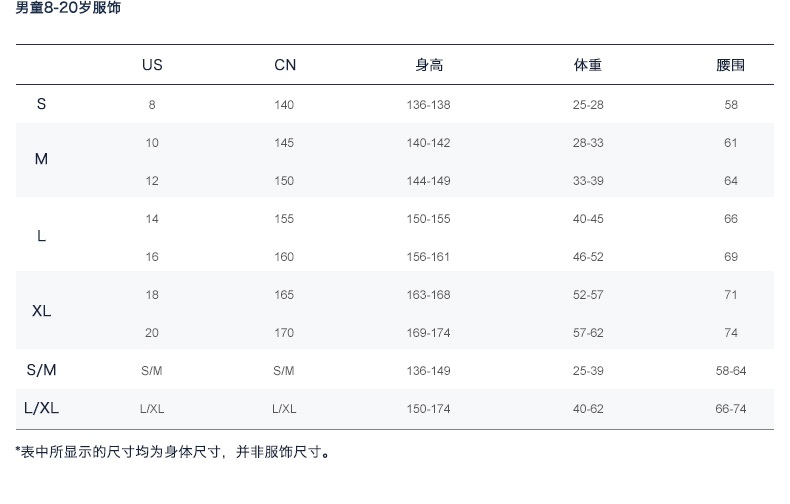Click the L/XL size label in first column
This screenshot has height=504, width=790.
tap(41, 409)
